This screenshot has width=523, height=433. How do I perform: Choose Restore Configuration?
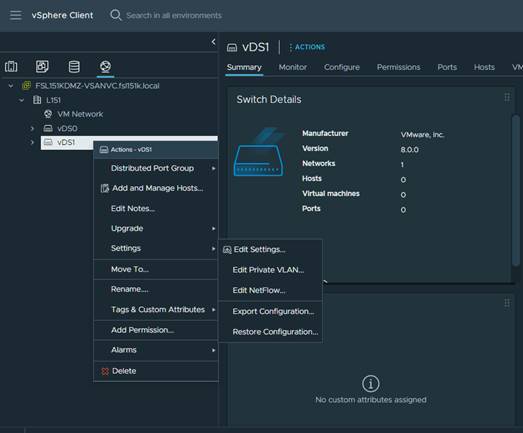pos(271,332)
